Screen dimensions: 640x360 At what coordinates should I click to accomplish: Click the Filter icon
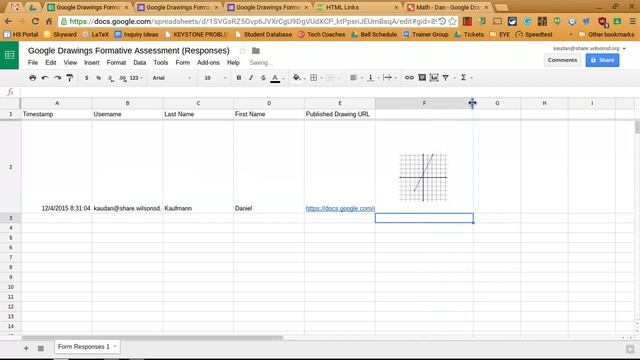(x=446, y=78)
